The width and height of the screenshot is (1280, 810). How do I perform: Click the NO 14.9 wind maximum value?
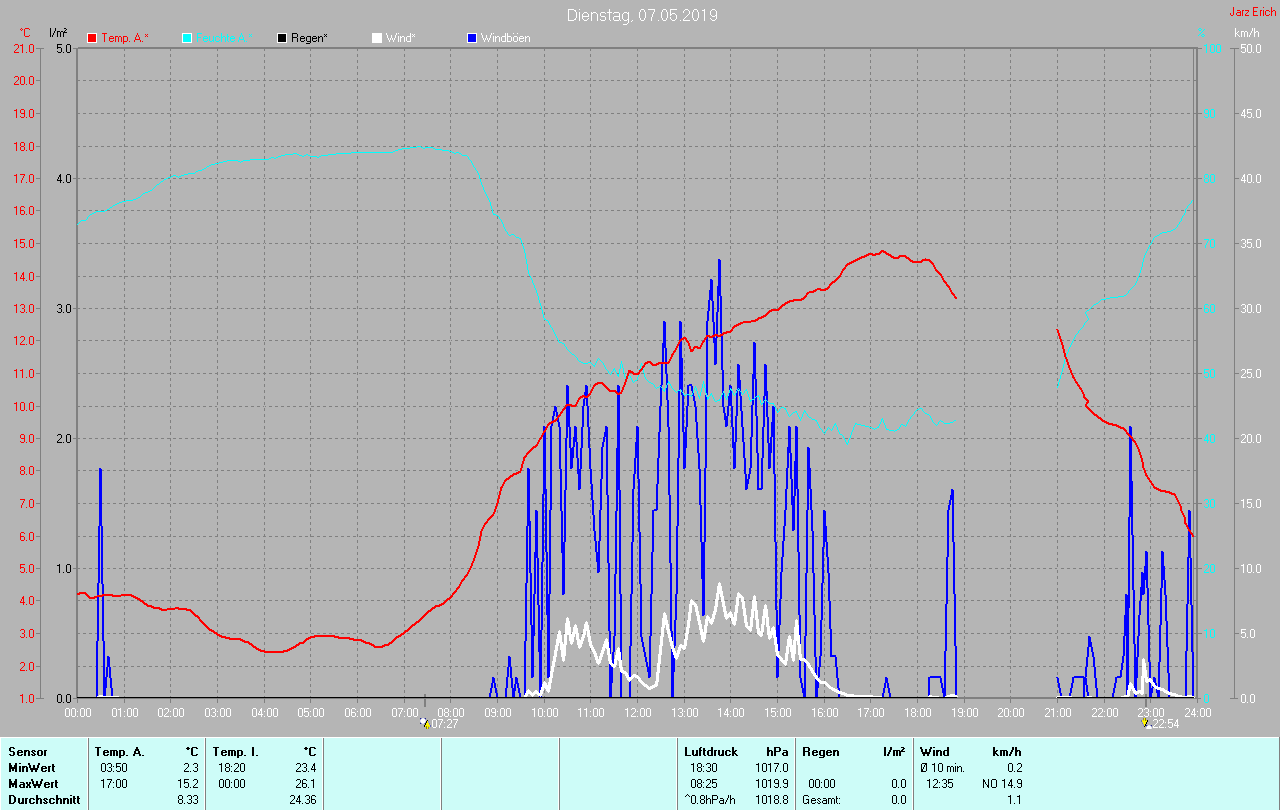[x=1002, y=783]
